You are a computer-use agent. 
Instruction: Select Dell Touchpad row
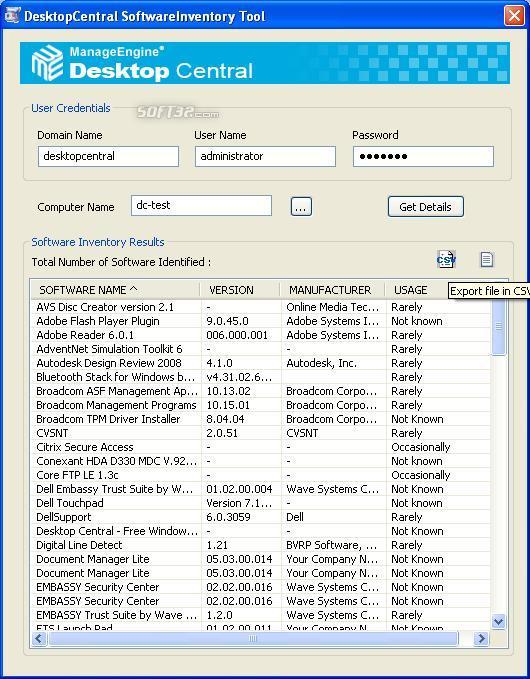coord(261,503)
